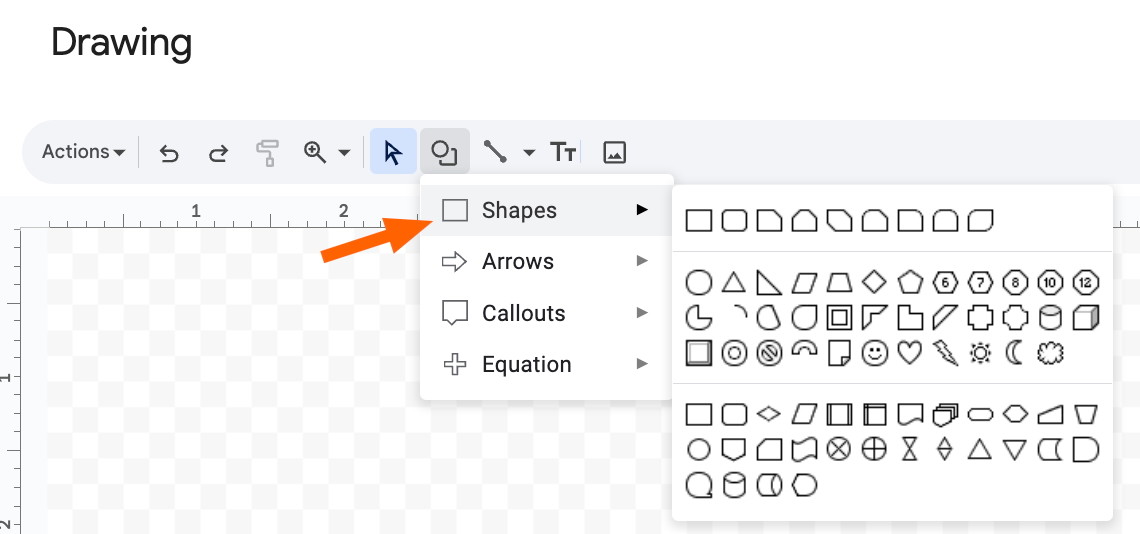This screenshot has width=1140, height=534.
Task: Select the Shapes menu entry
Action: click(546, 210)
